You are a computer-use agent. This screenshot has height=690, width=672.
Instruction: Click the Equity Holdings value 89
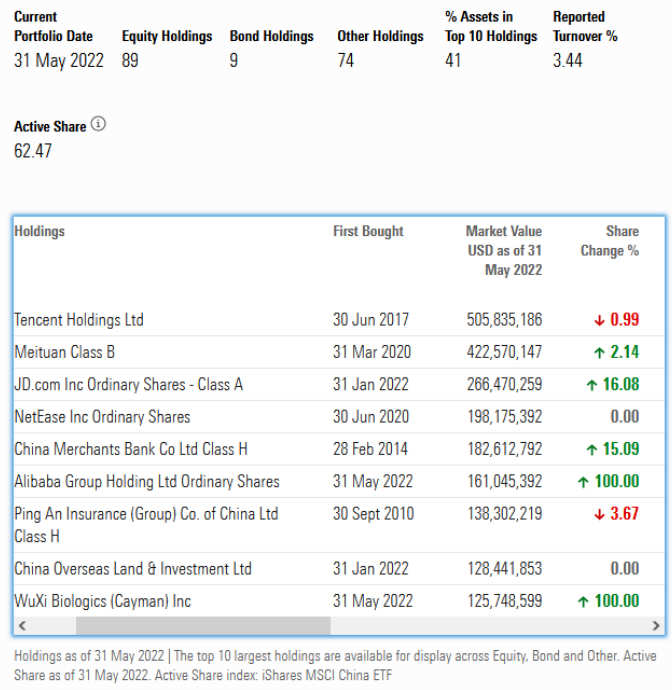tap(130, 60)
